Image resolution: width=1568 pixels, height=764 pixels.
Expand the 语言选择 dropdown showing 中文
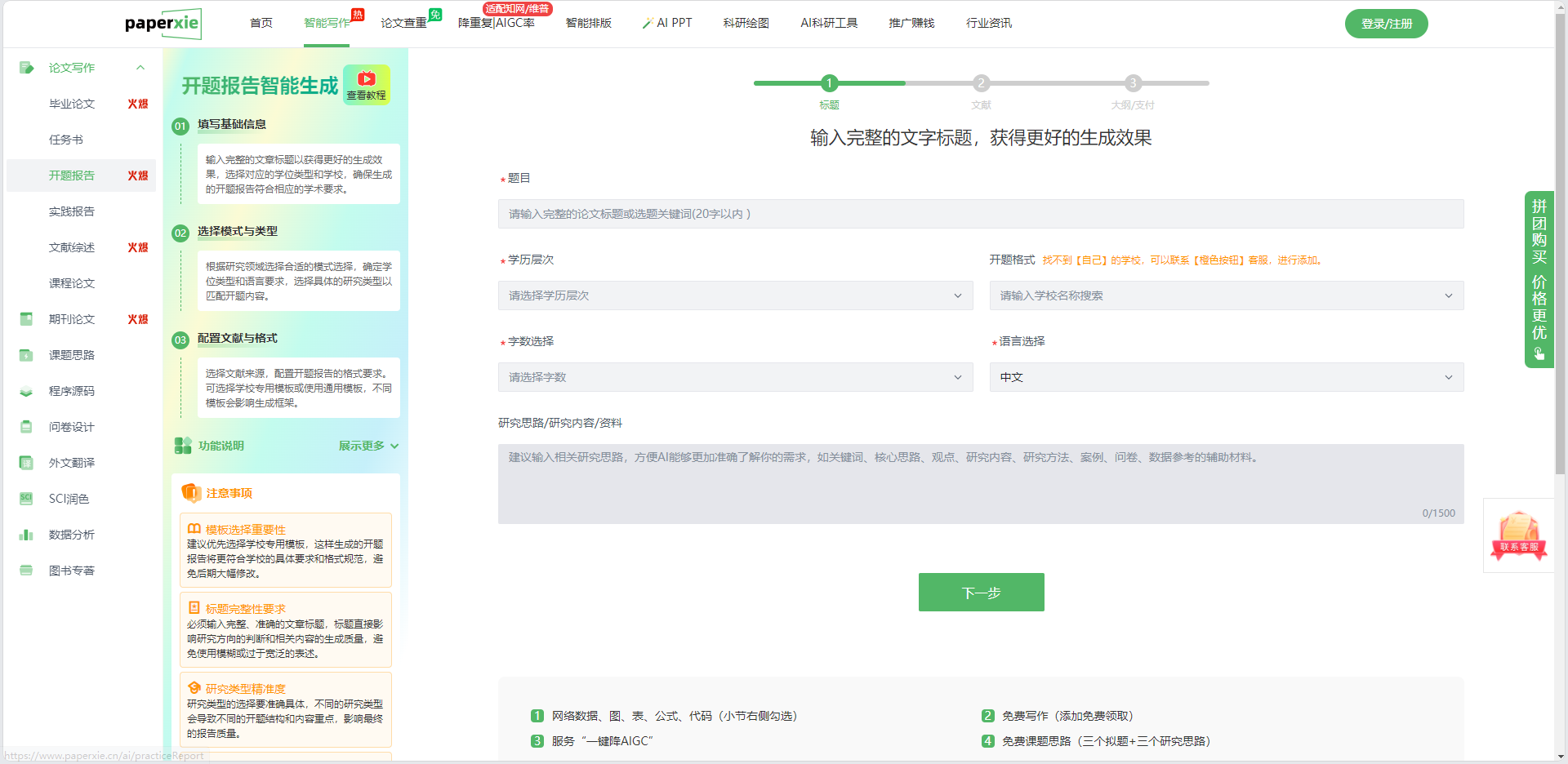tap(1226, 377)
